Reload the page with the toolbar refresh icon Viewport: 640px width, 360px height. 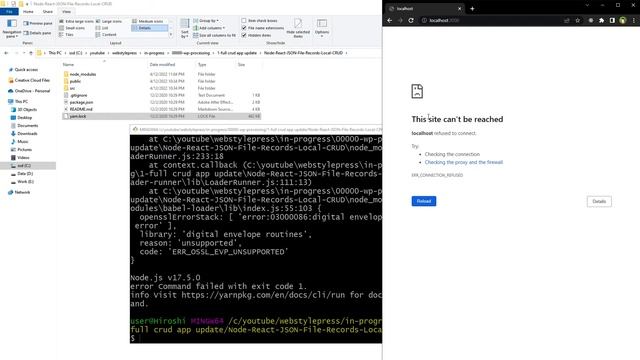click(411, 20)
